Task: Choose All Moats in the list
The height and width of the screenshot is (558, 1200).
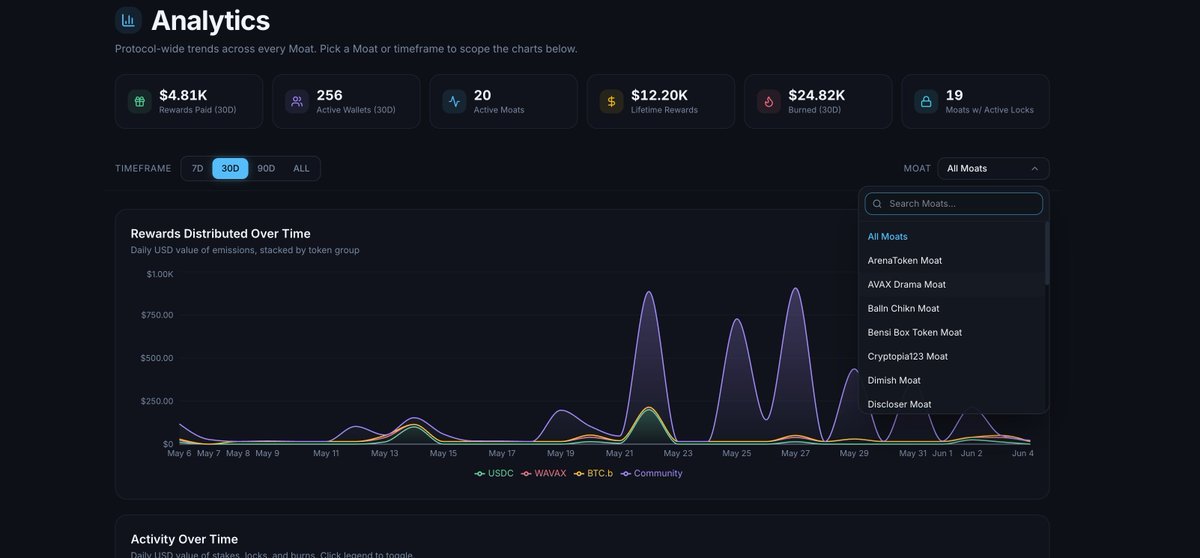Action: tap(951, 236)
